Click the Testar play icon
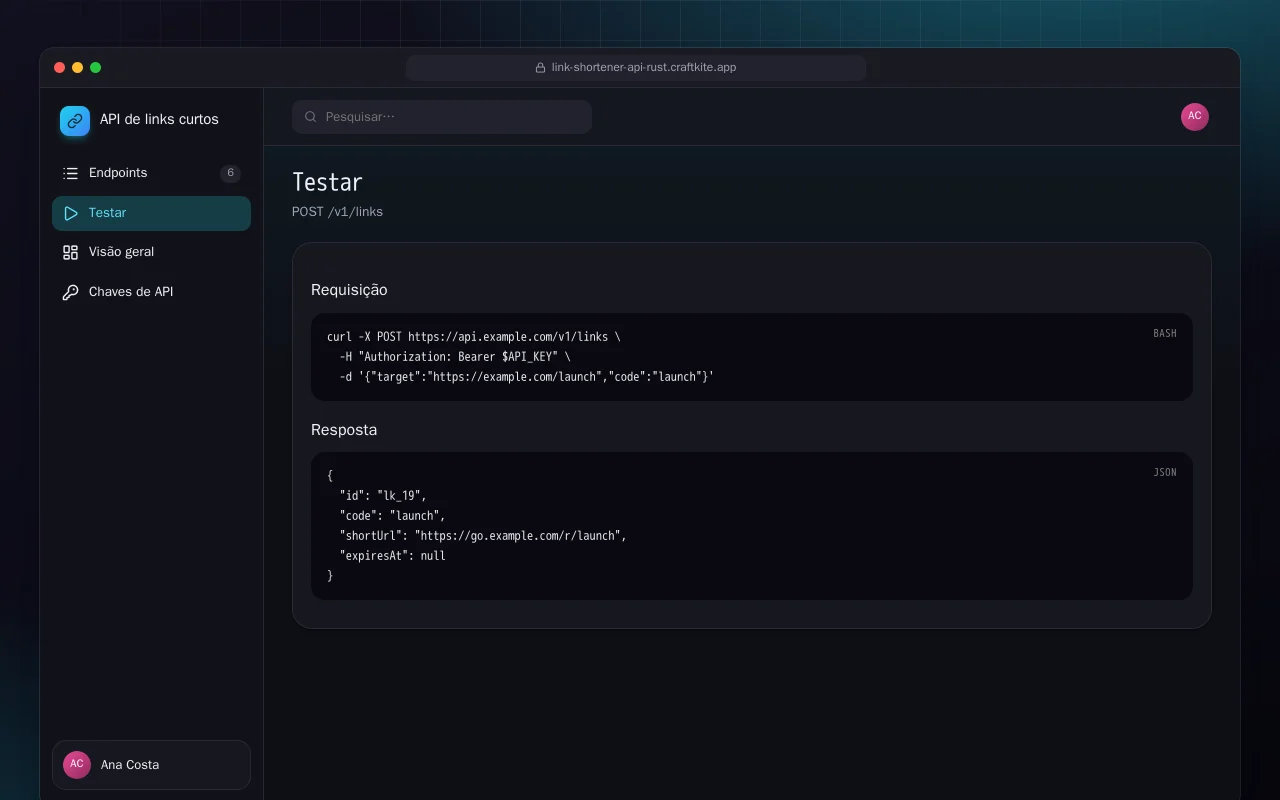Viewport: 1280px width, 800px height. [x=70, y=213]
